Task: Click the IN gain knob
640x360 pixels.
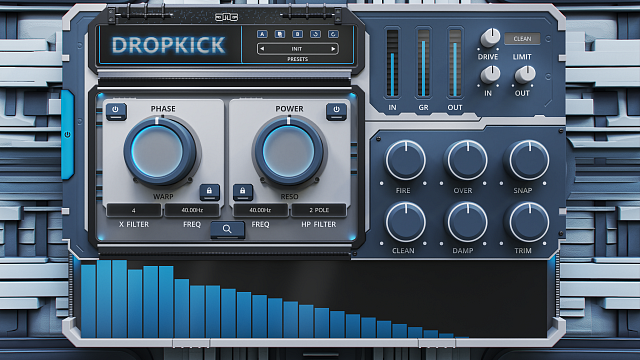Action: coord(490,74)
